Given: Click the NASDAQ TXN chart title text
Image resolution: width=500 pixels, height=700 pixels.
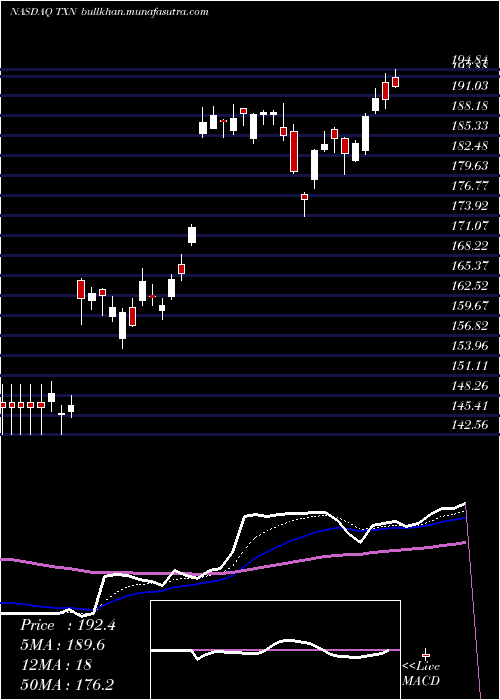Looking at the screenshot, I should (44, 11).
